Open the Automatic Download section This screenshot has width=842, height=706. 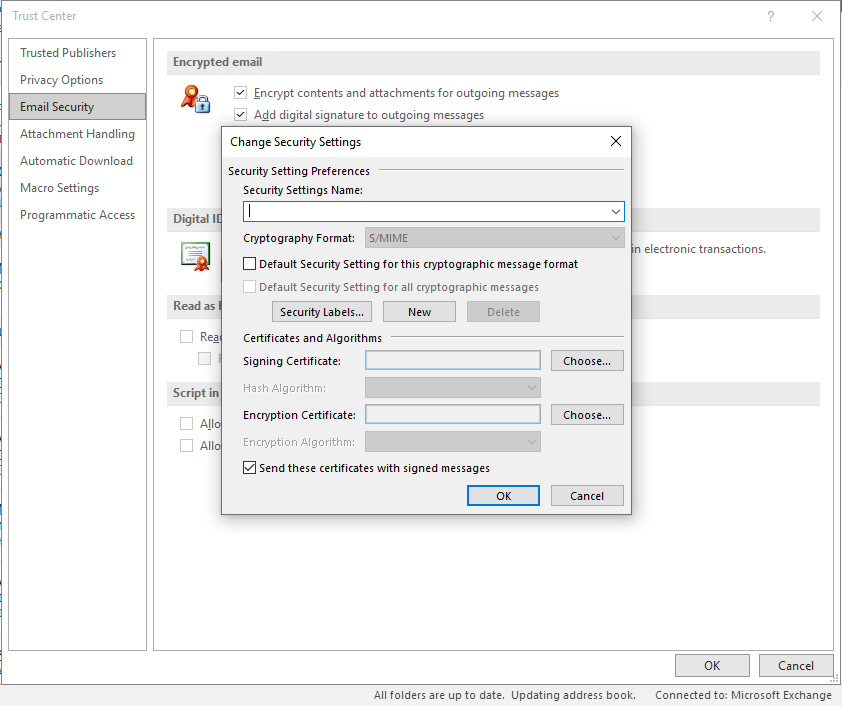point(77,161)
